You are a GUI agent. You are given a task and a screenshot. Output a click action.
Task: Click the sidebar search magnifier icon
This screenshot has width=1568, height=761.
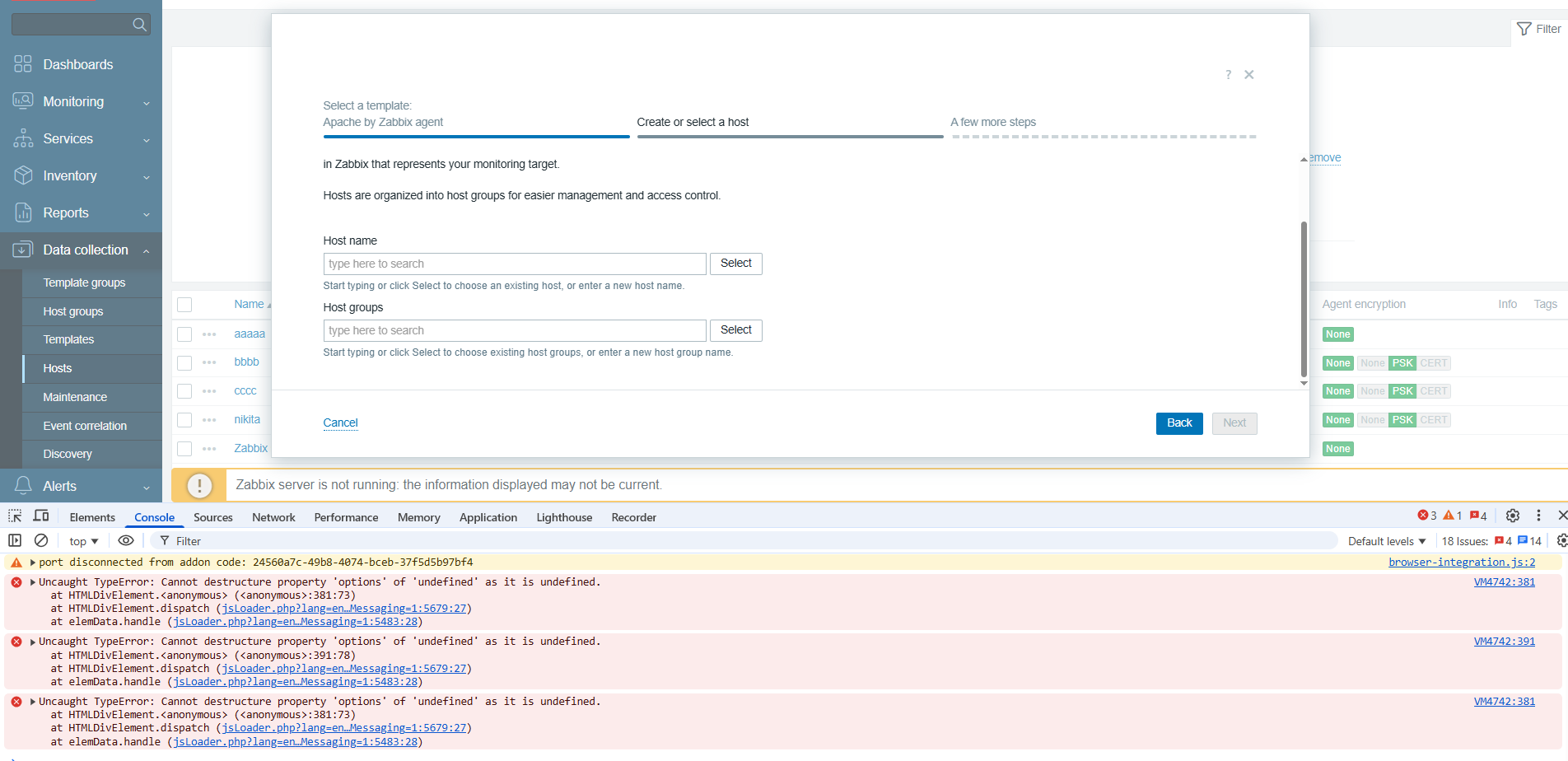click(x=140, y=25)
